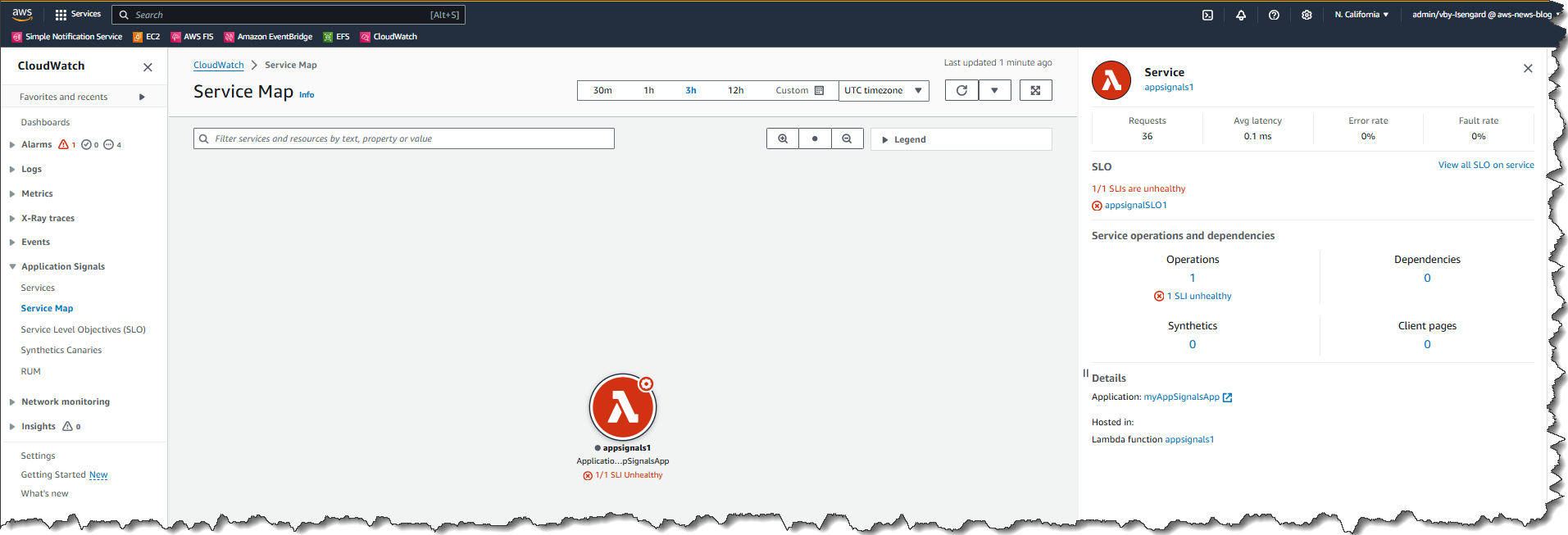1568x535 pixels.
Task: Open Service Level Objectives (SLO) page
Action: click(x=83, y=329)
